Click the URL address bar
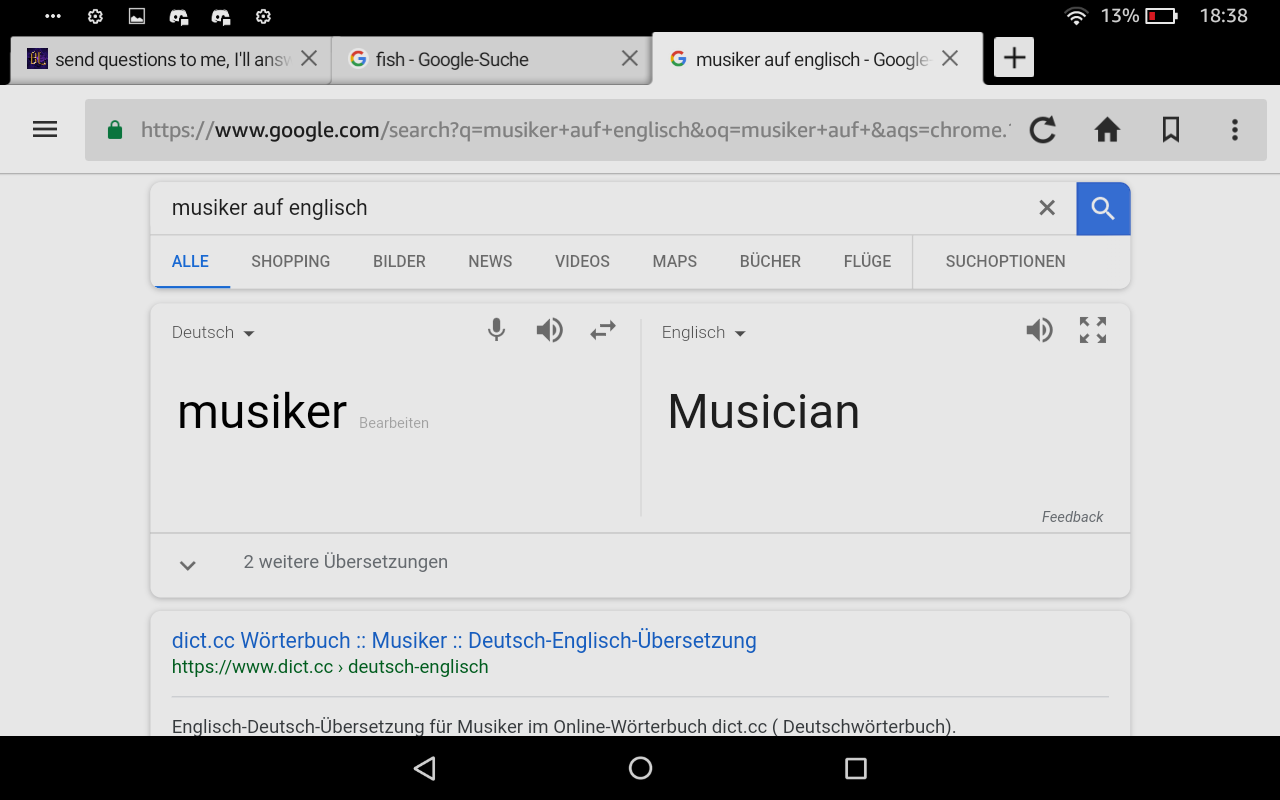This screenshot has height=800, width=1280. (575, 129)
